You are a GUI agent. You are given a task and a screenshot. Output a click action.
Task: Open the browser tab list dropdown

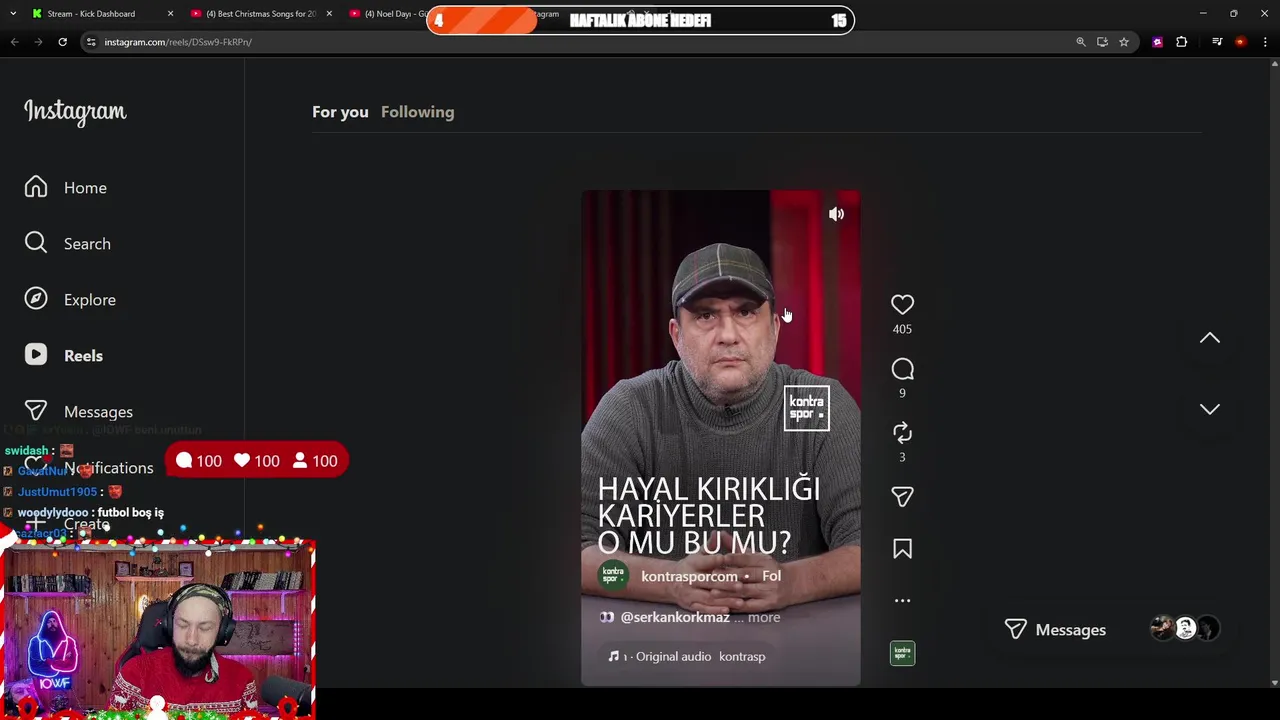[x=13, y=14]
